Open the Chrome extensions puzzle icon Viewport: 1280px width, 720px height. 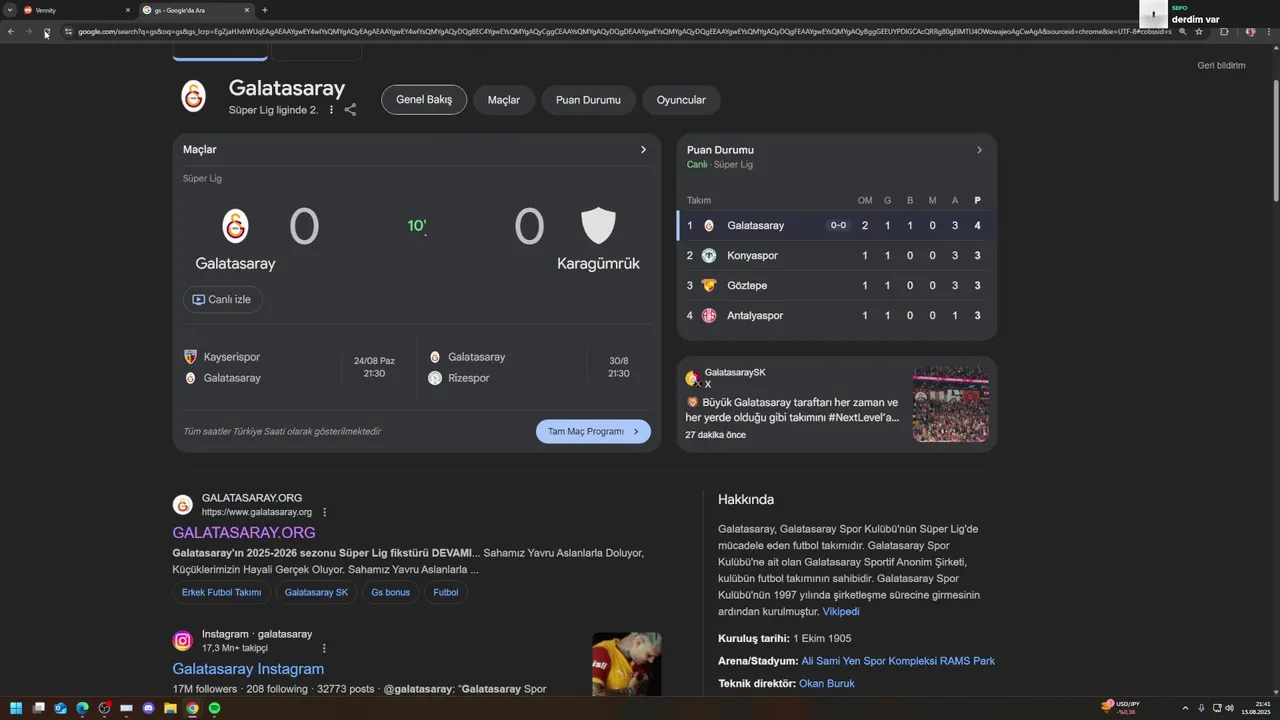coord(1224,32)
